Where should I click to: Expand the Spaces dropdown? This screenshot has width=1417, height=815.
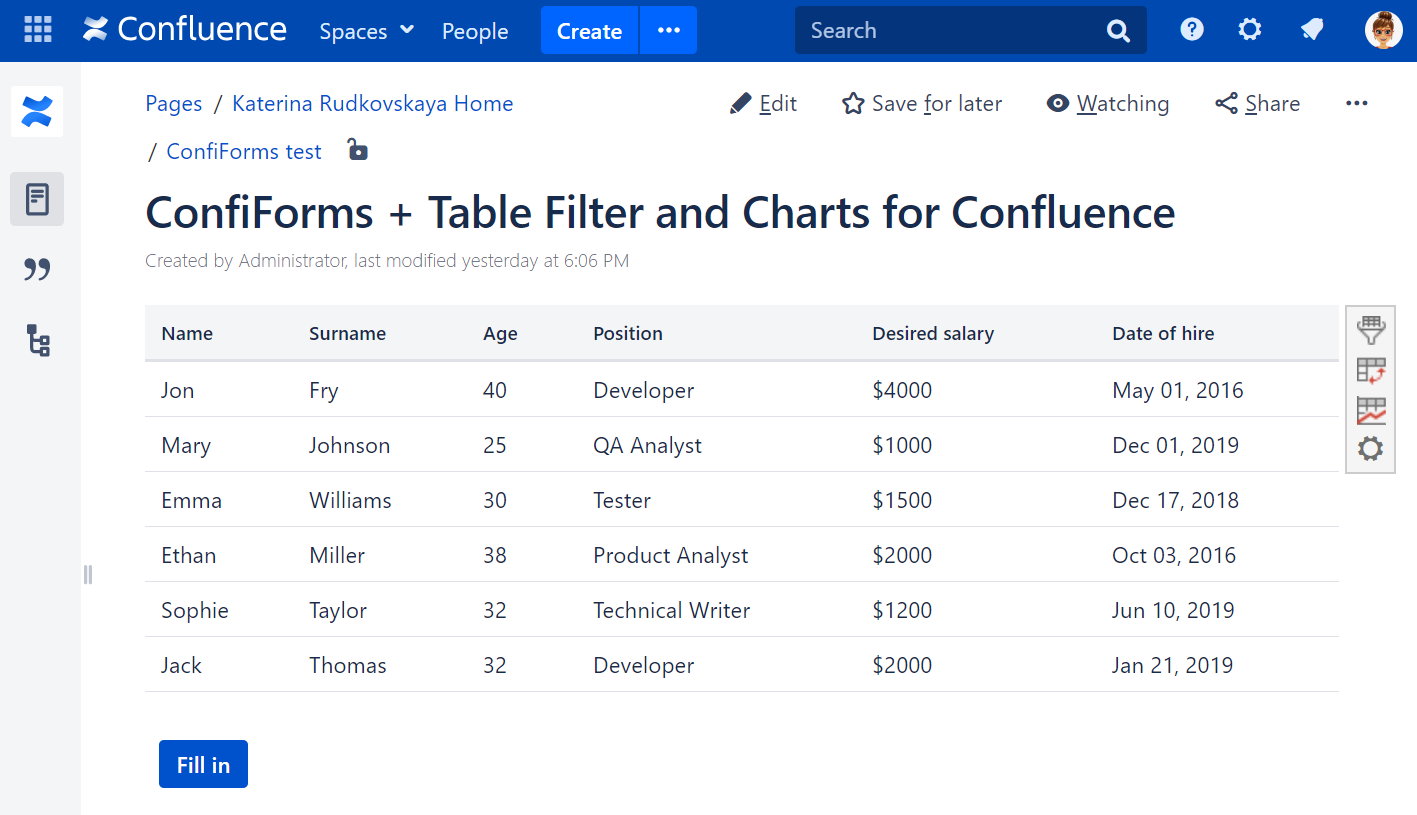point(365,31)
